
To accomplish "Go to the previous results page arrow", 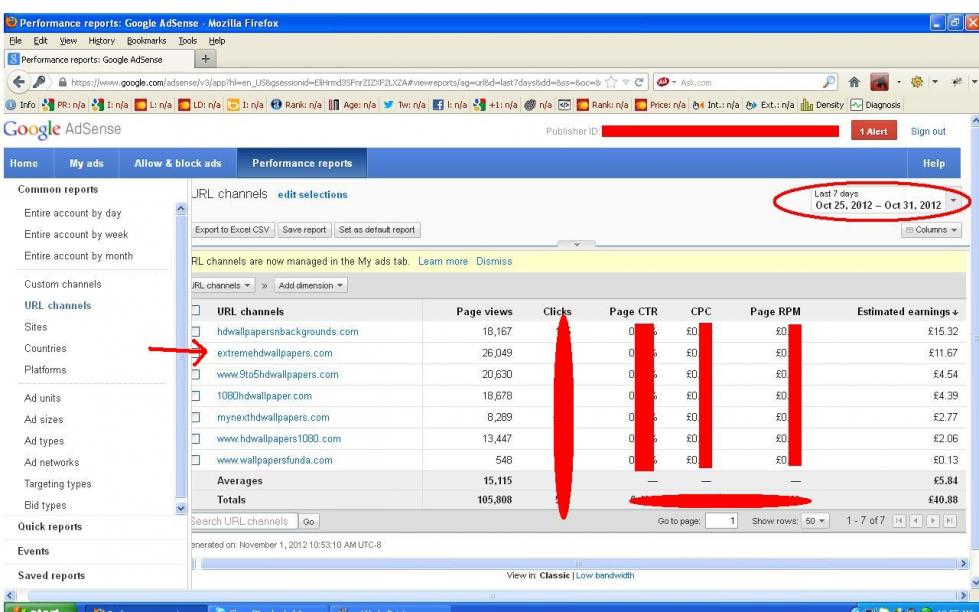I will 915,521.
